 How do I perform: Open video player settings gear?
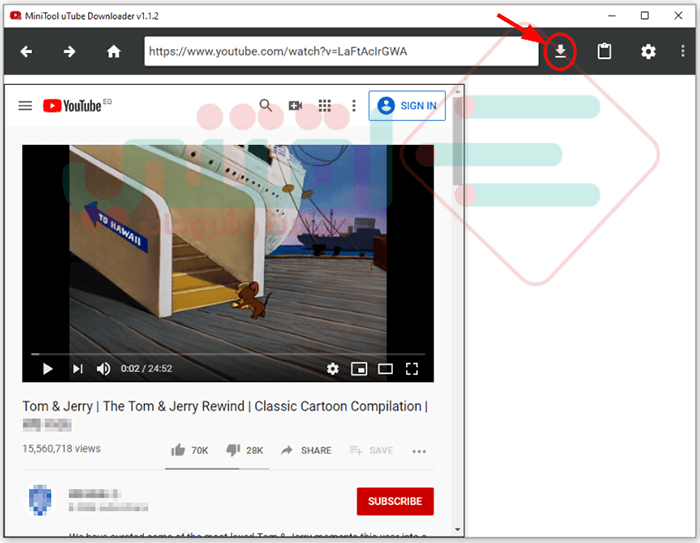click(333, 369)
